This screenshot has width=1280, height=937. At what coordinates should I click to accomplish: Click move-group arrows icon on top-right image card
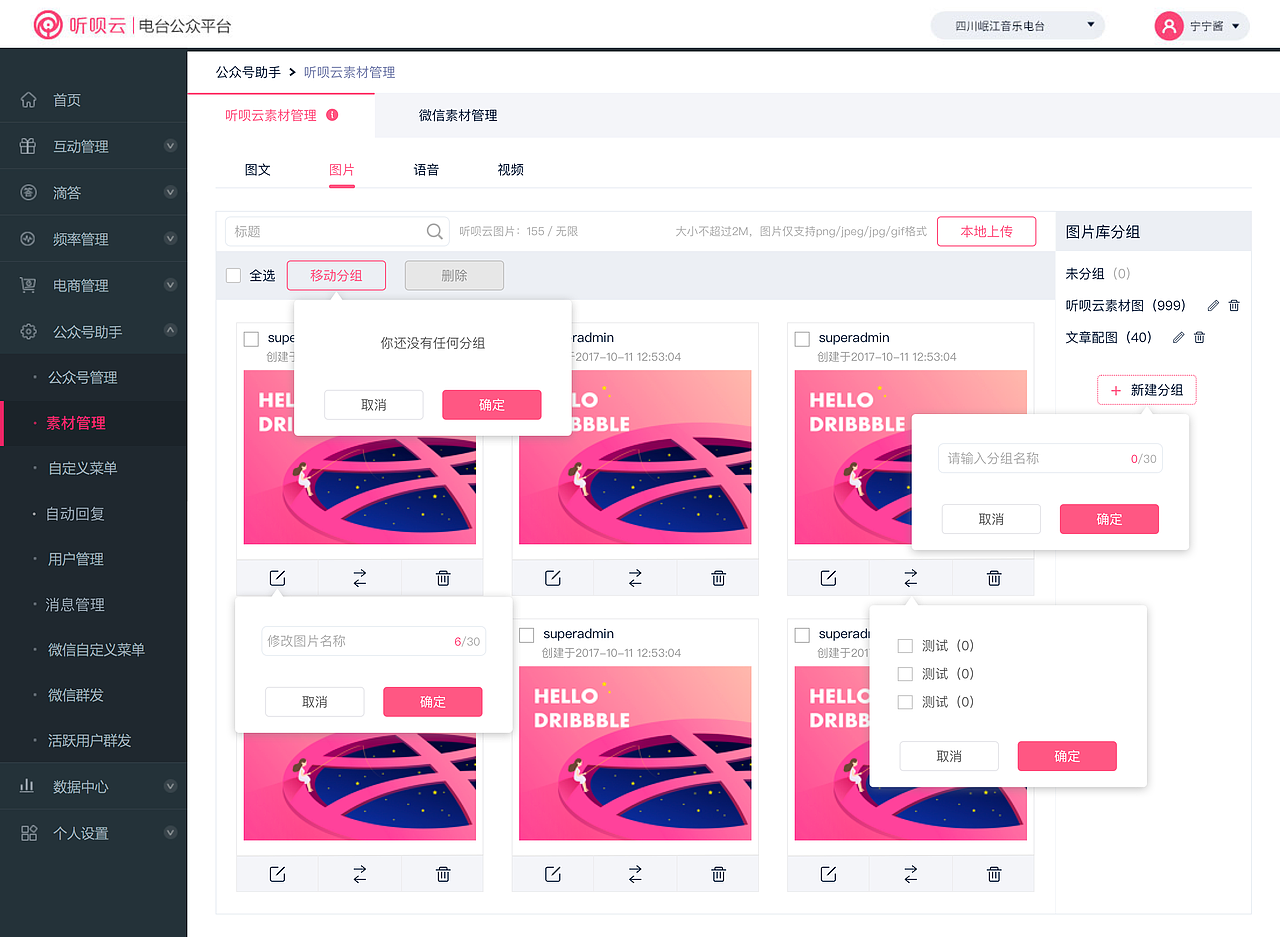click(911, 578)
